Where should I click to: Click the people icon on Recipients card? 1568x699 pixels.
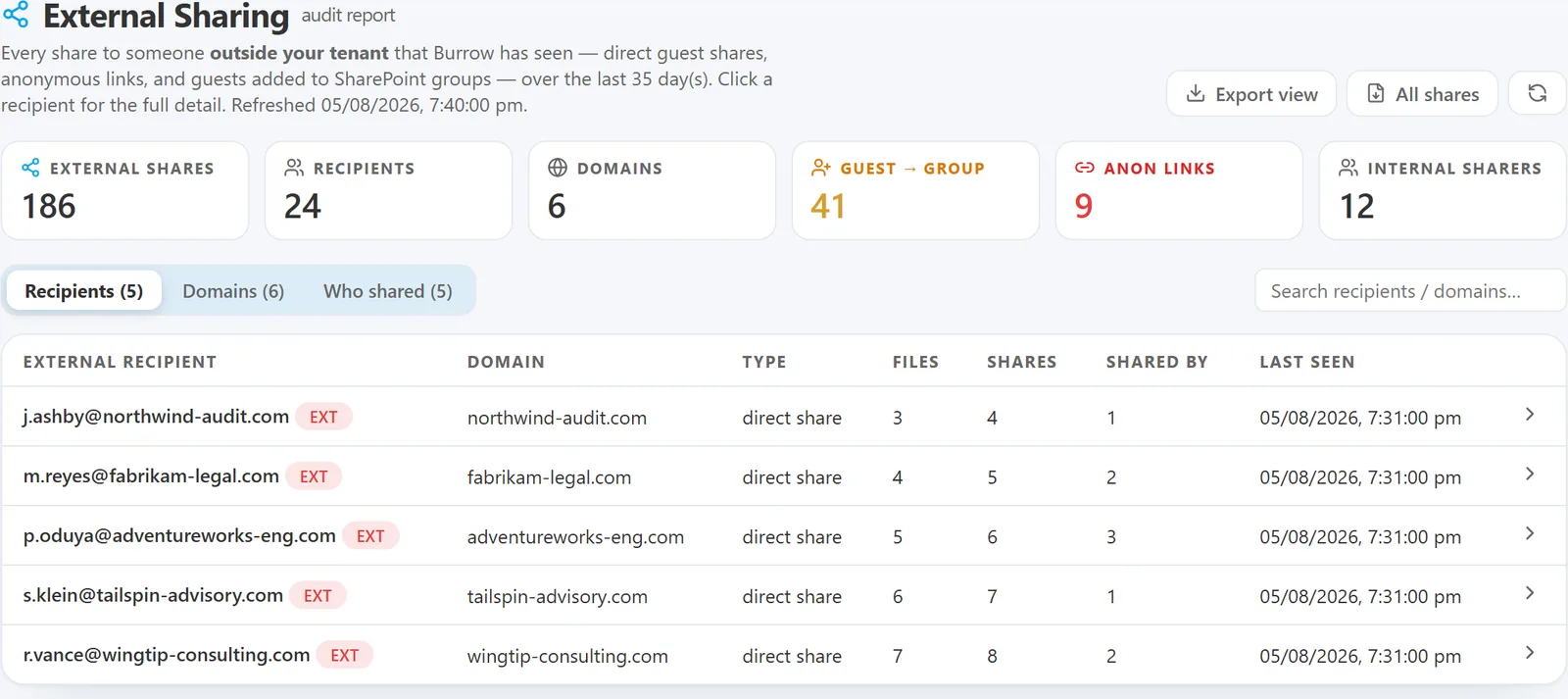pos(294,168)
